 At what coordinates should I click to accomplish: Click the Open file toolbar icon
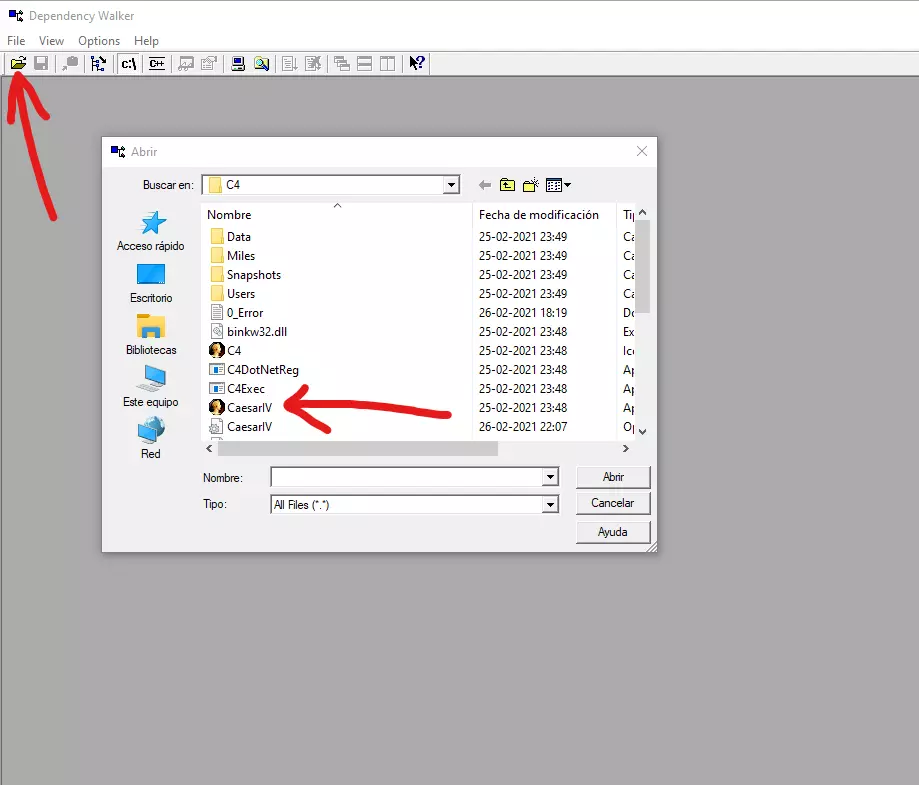point(18,63)
